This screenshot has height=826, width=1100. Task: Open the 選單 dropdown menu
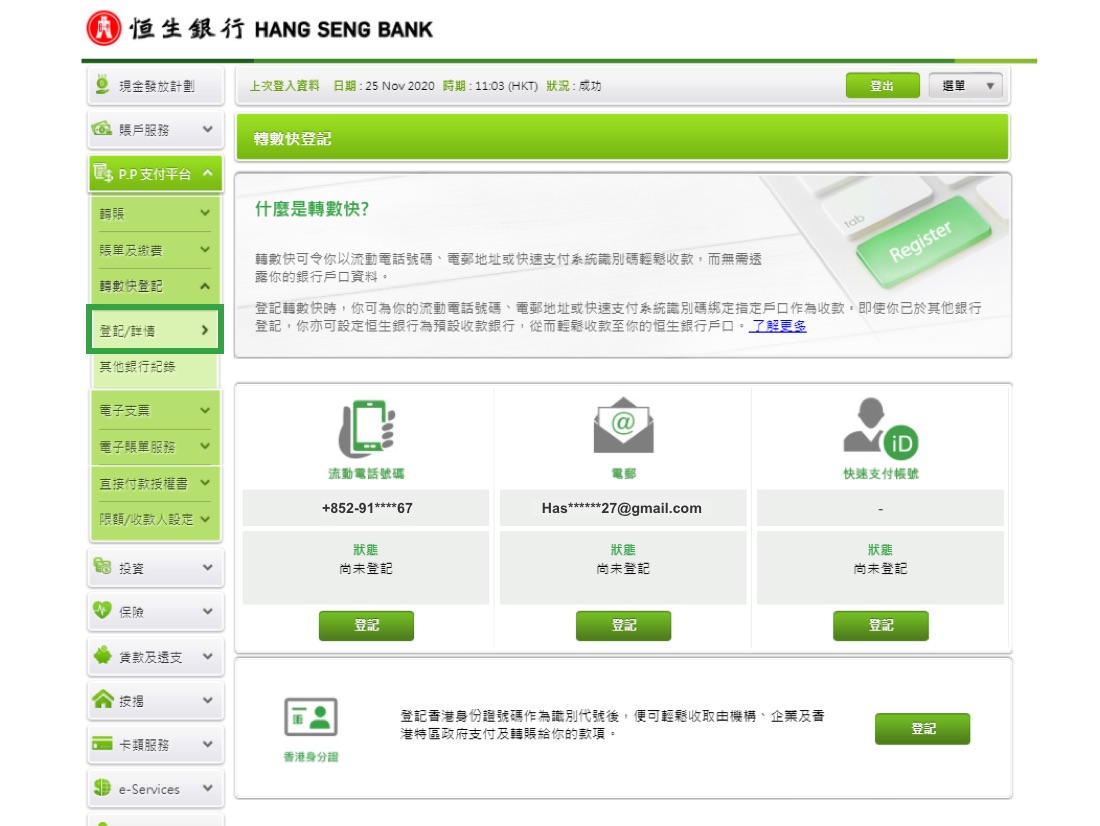click(966, 86)
